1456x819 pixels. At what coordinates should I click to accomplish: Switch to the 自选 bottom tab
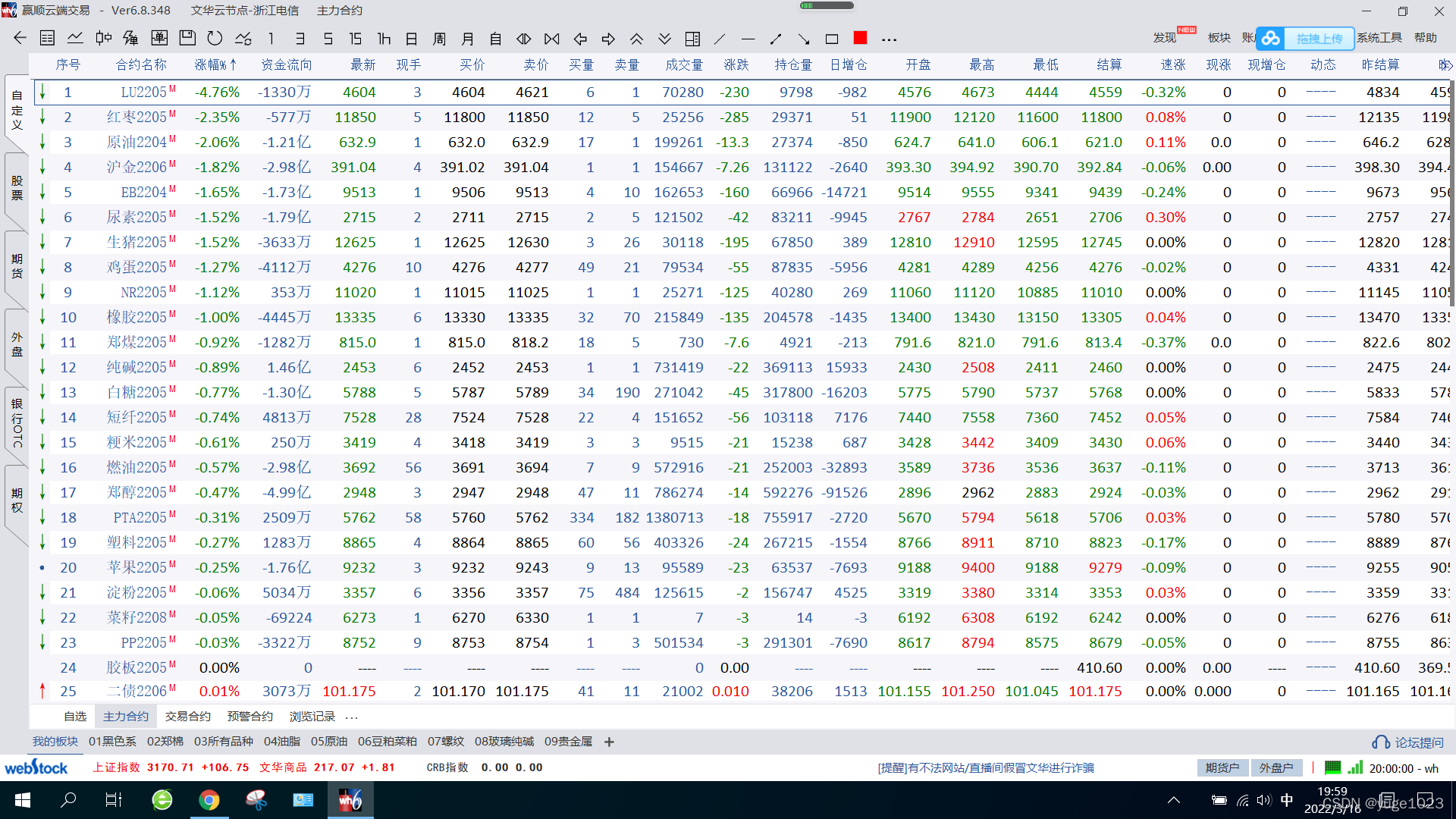pos(75,717)
